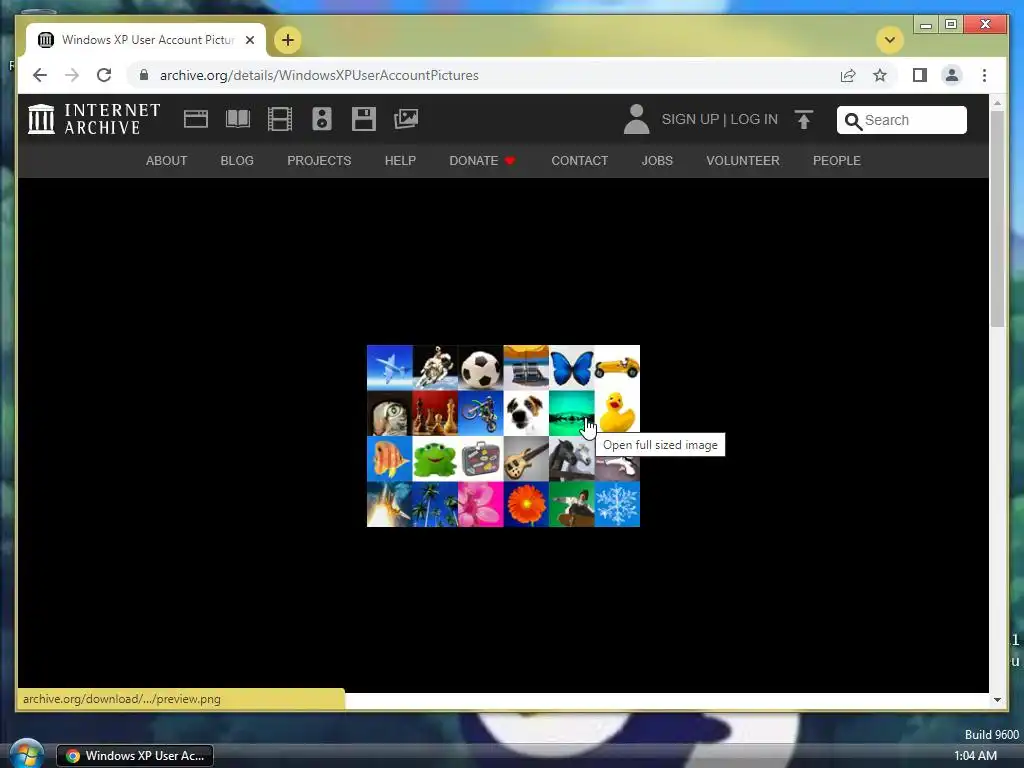1024x768 pixels.
Task: Reload the page with the refresh icon
Action: pyautogui.click(x=104, y=75)
